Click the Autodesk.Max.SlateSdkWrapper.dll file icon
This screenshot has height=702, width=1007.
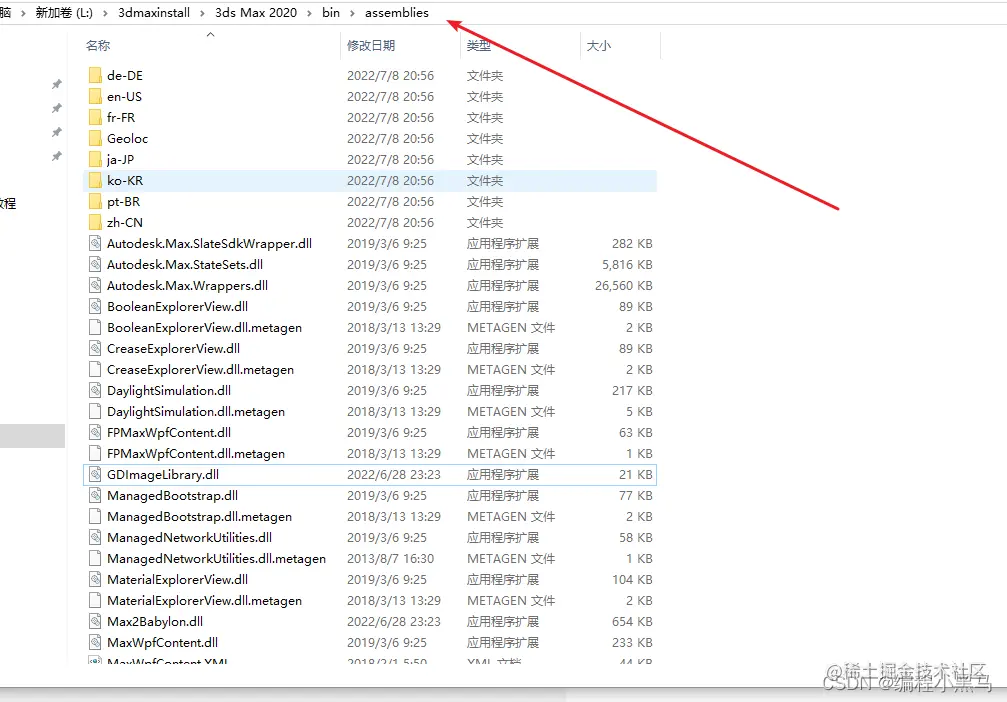pos(95,243)
